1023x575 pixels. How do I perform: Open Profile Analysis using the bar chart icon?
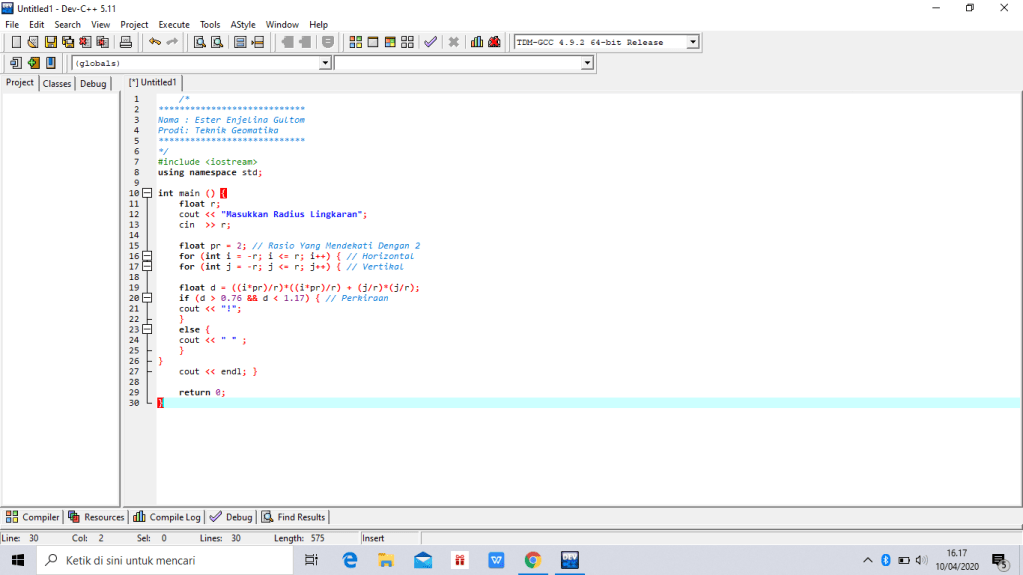click(477, 42)
